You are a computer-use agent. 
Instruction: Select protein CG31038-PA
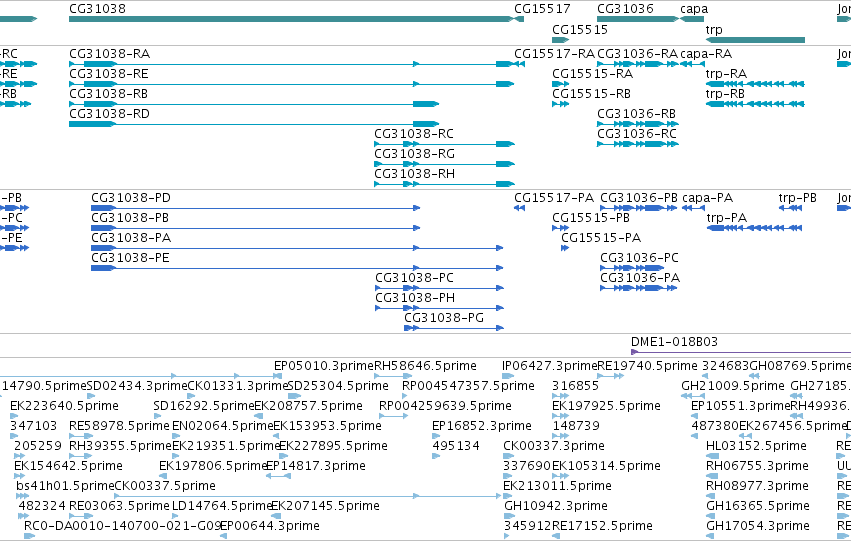tap(297, 249)
